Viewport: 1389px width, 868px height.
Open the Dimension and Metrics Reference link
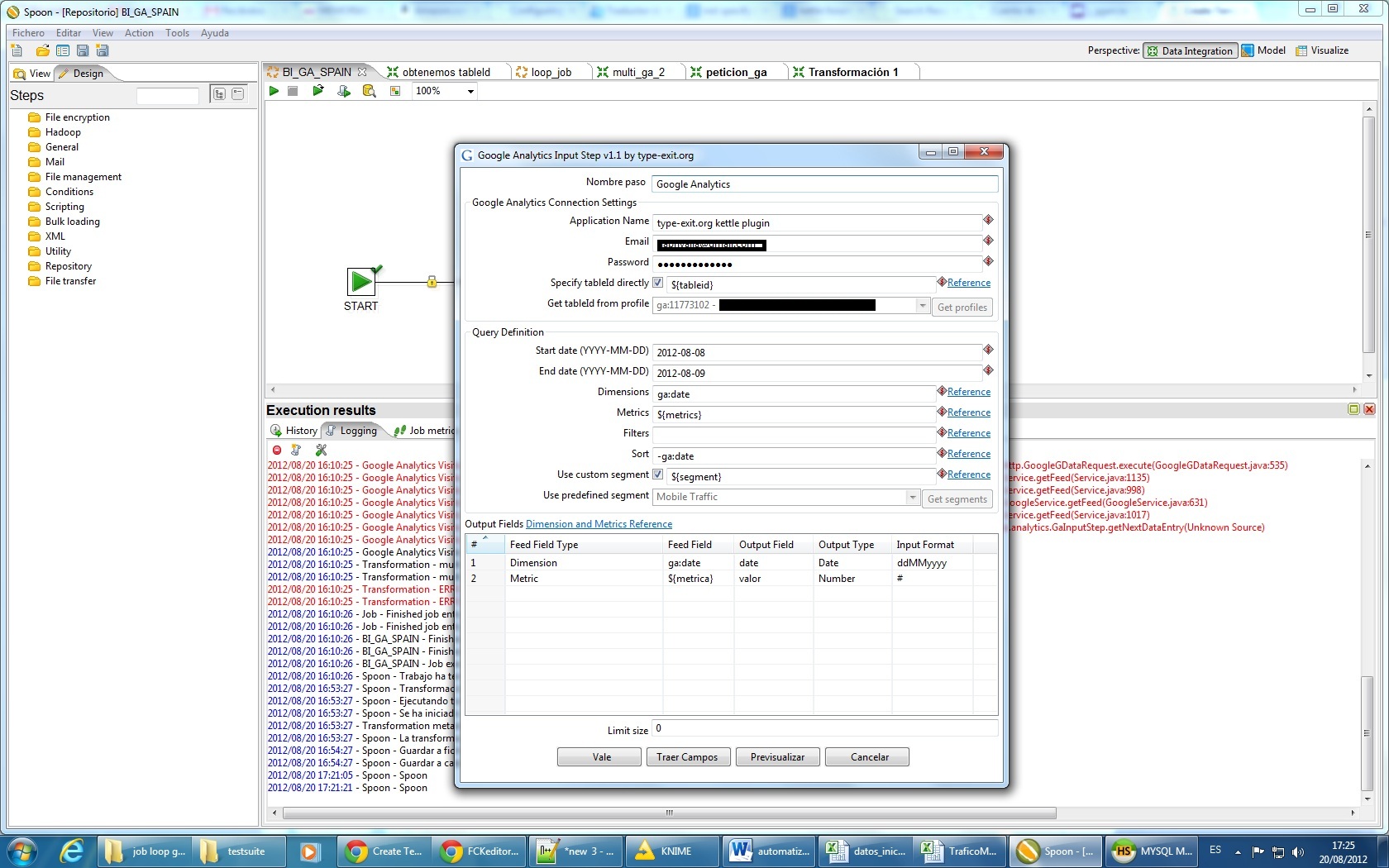[x=599, y=524]
